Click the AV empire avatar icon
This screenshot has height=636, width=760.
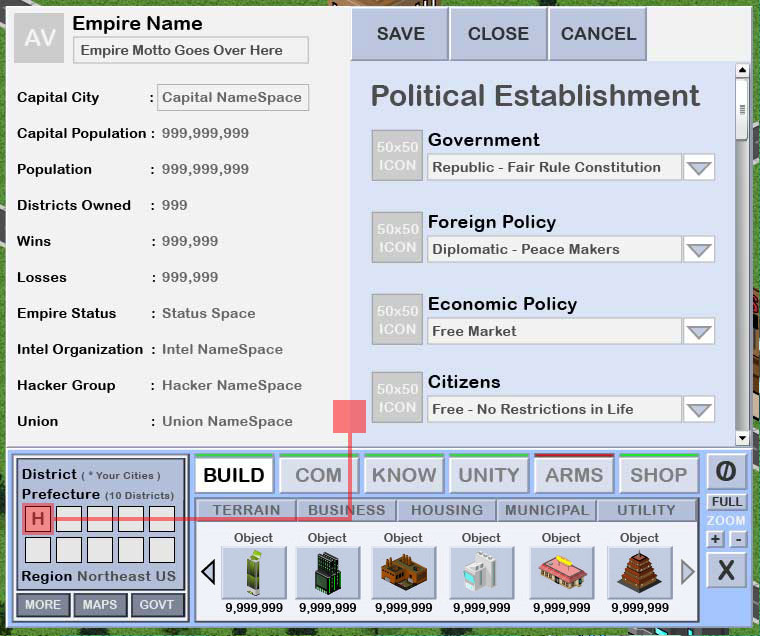coord(39,38)
